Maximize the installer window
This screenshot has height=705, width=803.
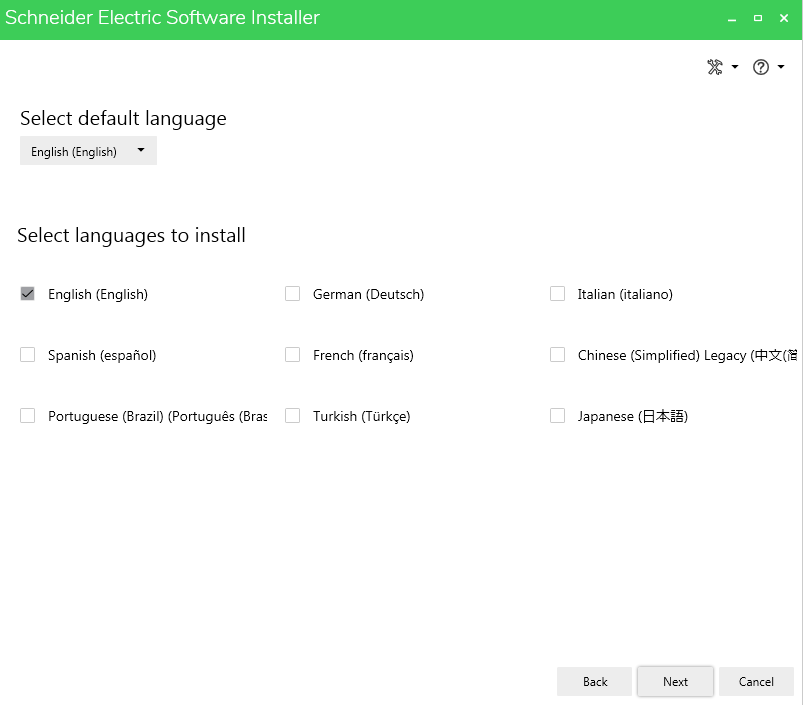coord(758,18)
